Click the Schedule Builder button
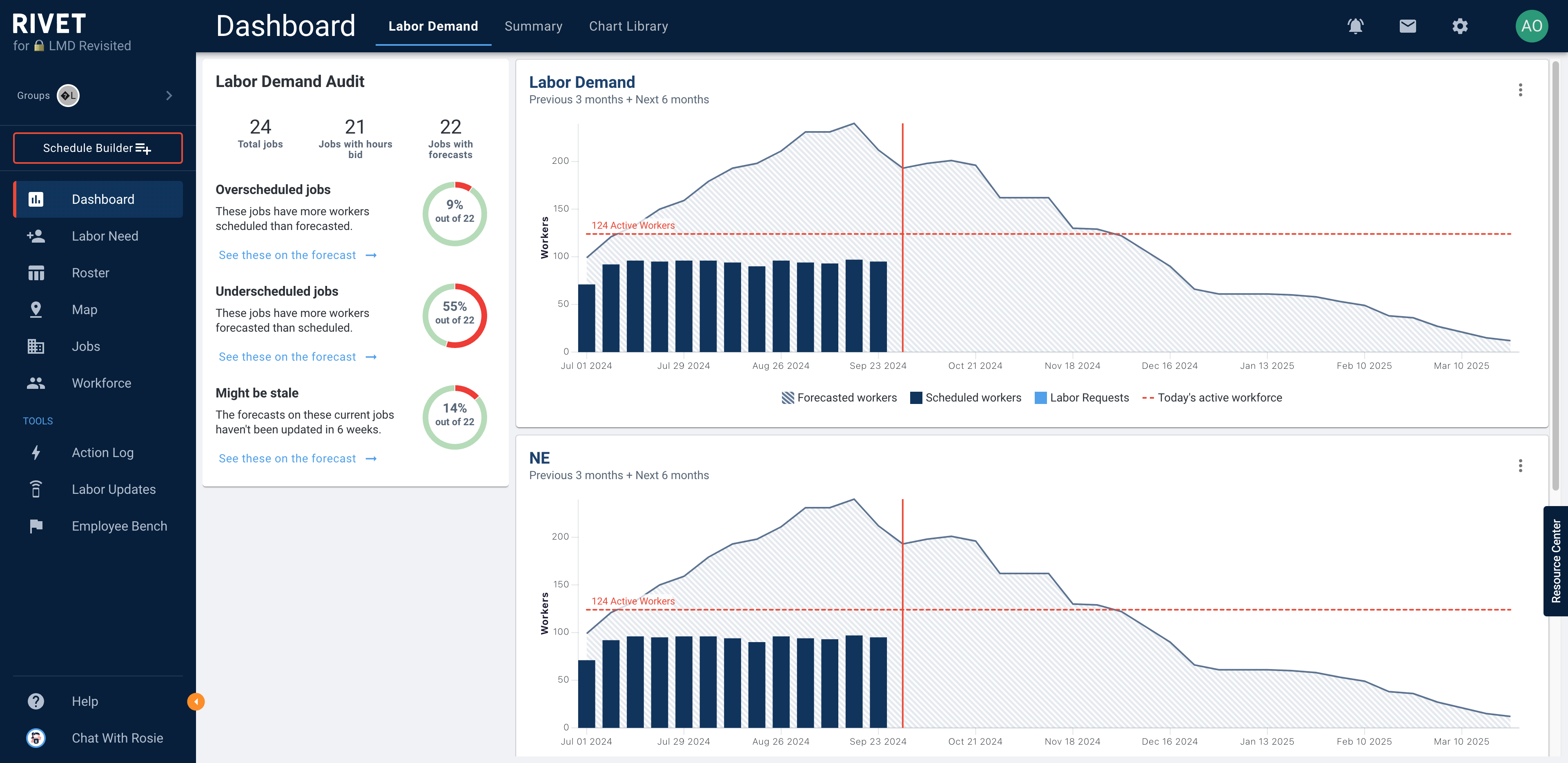The width and height of the screenshot is (1568, 763). tap(98, 148)
